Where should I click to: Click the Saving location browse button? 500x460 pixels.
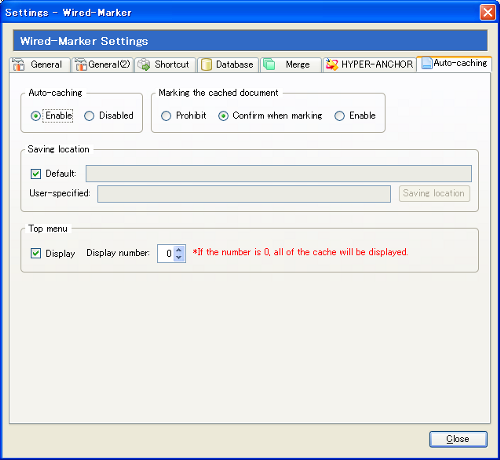(x=434, y=193)
